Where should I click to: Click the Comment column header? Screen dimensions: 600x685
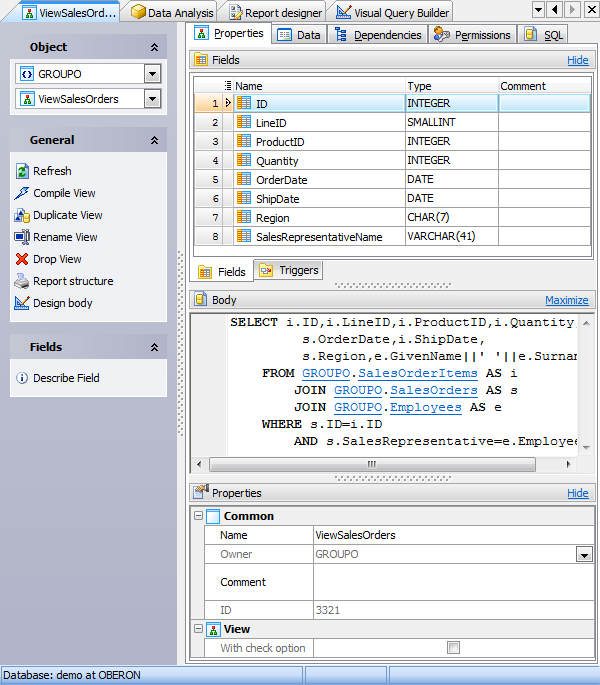[x=545, y=86]
